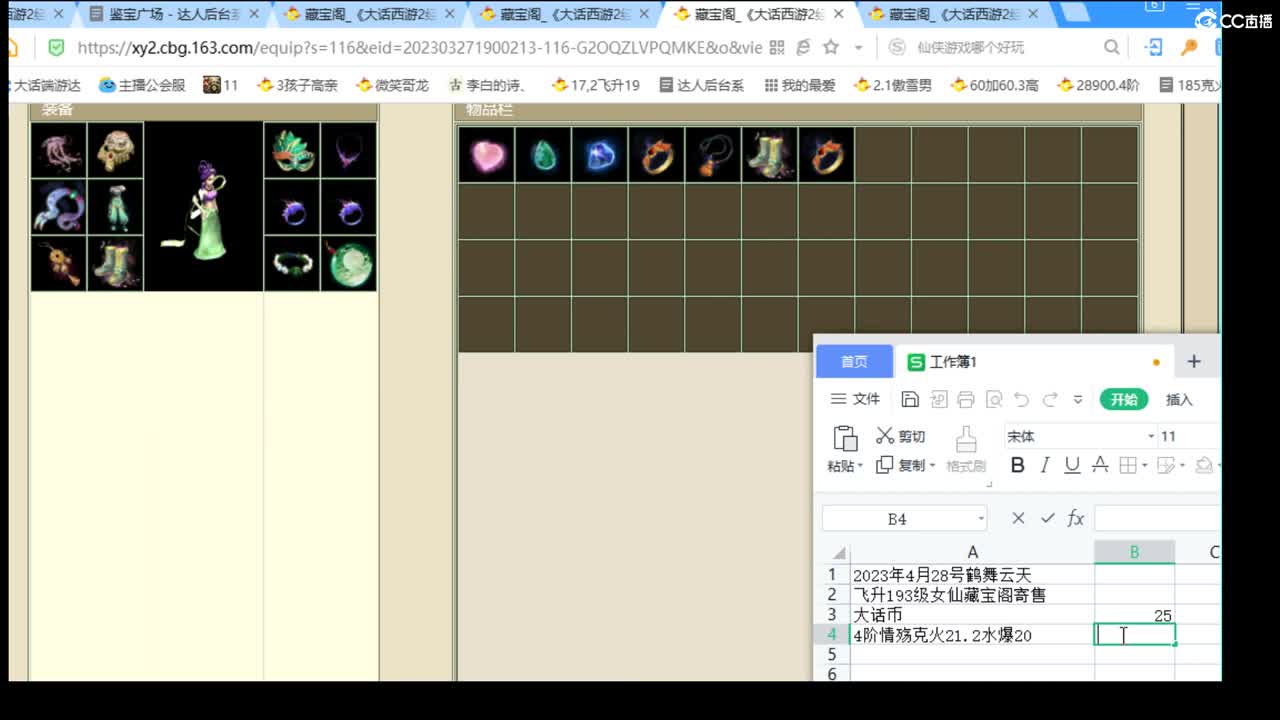Click the font size box showing 11
1280x720 pixels.
tap(1188, 436)
